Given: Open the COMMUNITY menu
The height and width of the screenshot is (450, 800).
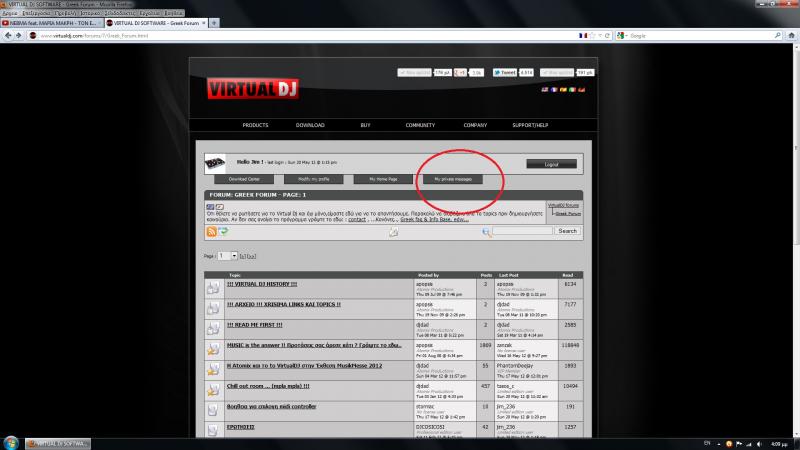Looking at the screenshot, I should [420, 125].
